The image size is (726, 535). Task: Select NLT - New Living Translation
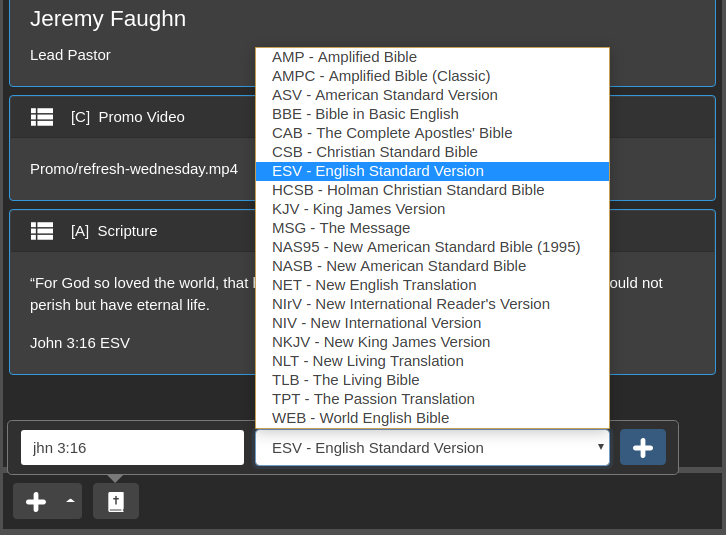[432, 361]
